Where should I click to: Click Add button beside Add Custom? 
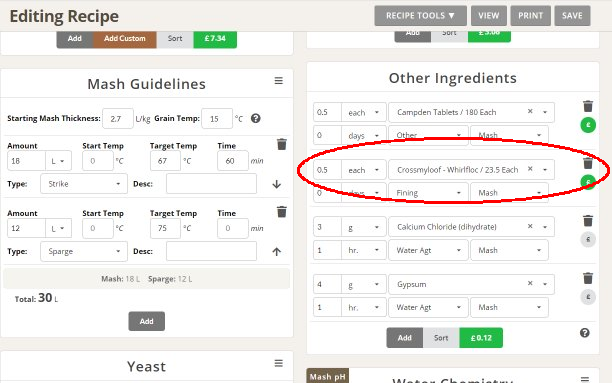(75, 39)
